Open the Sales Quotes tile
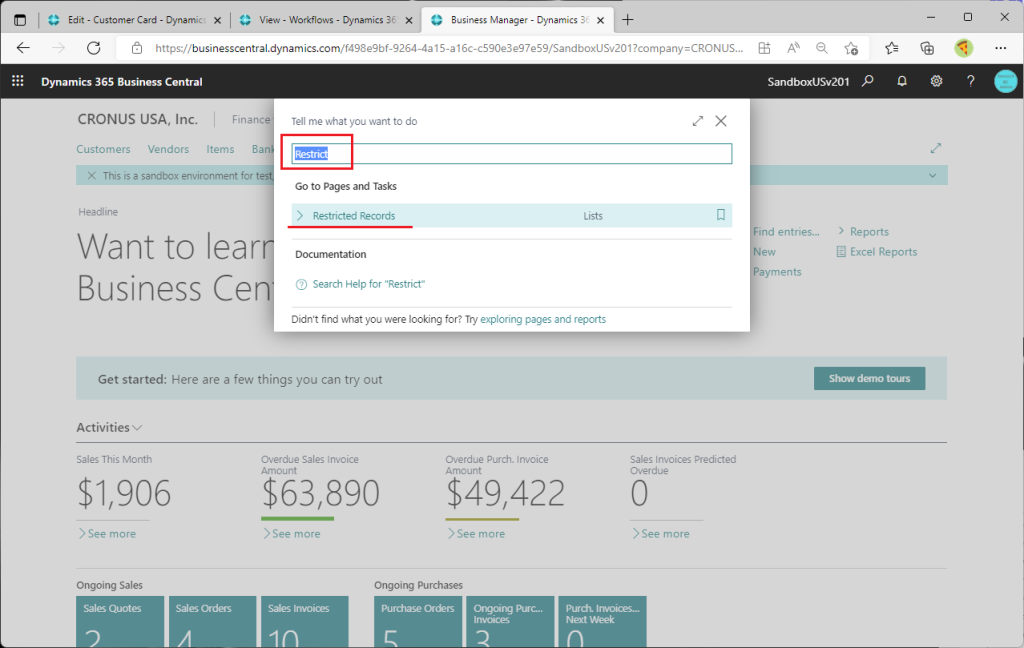This screenshot has height=648, width=1024. (120, 621)
